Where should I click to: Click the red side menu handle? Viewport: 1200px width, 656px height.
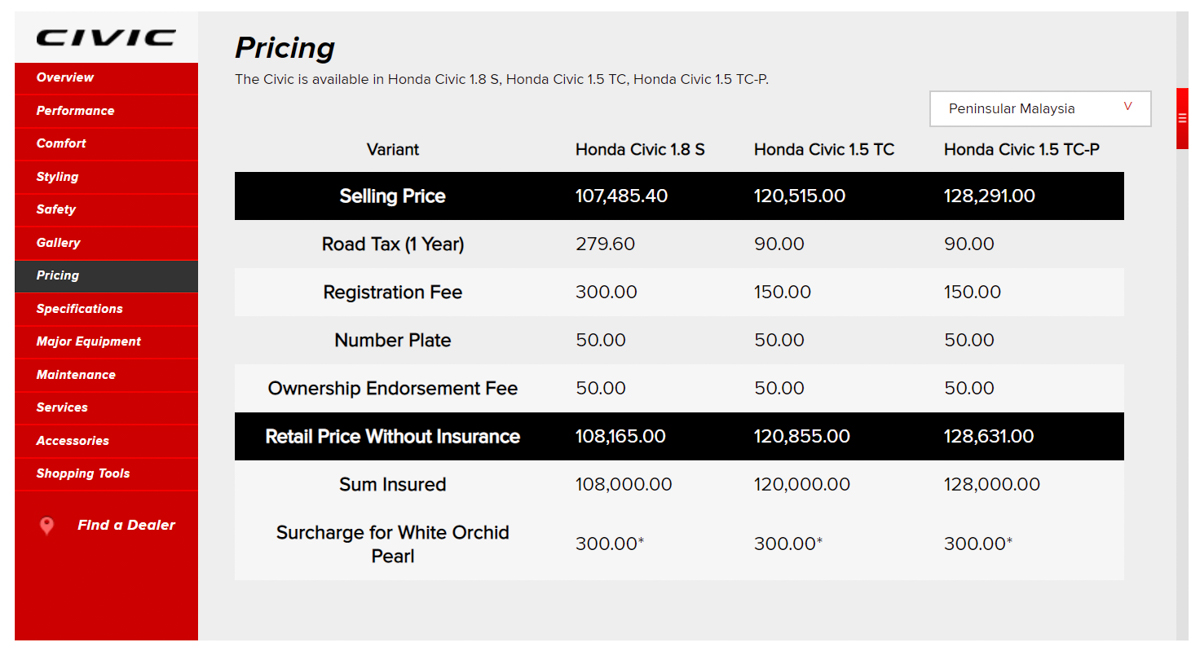[1182, 118]
